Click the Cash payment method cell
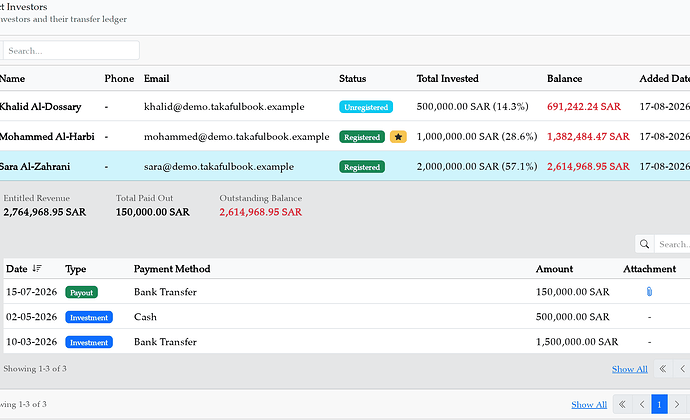Screen dimensions: 690x420 pyautogui.click(x=145, y=317)
